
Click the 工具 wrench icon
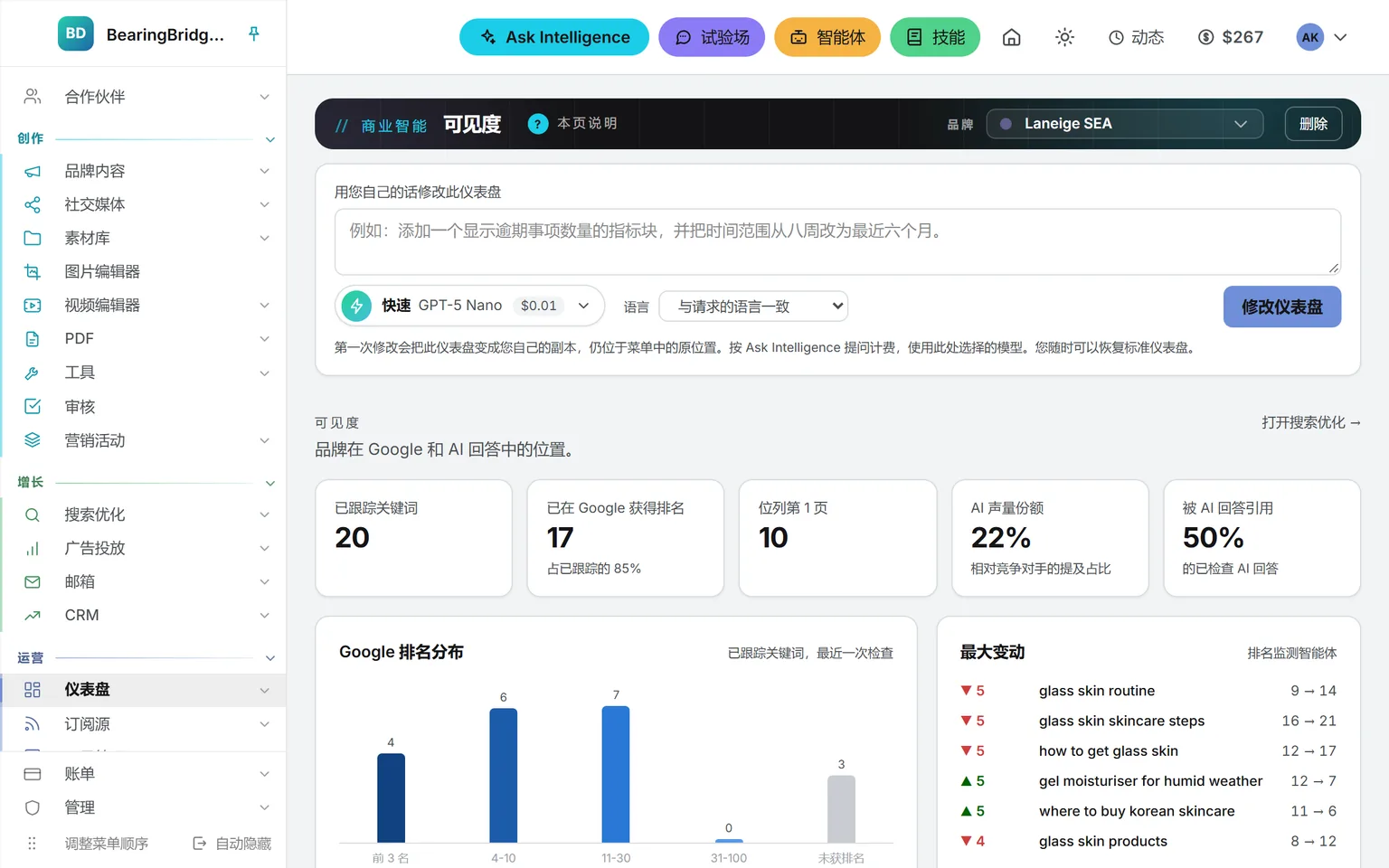[33, 373]
